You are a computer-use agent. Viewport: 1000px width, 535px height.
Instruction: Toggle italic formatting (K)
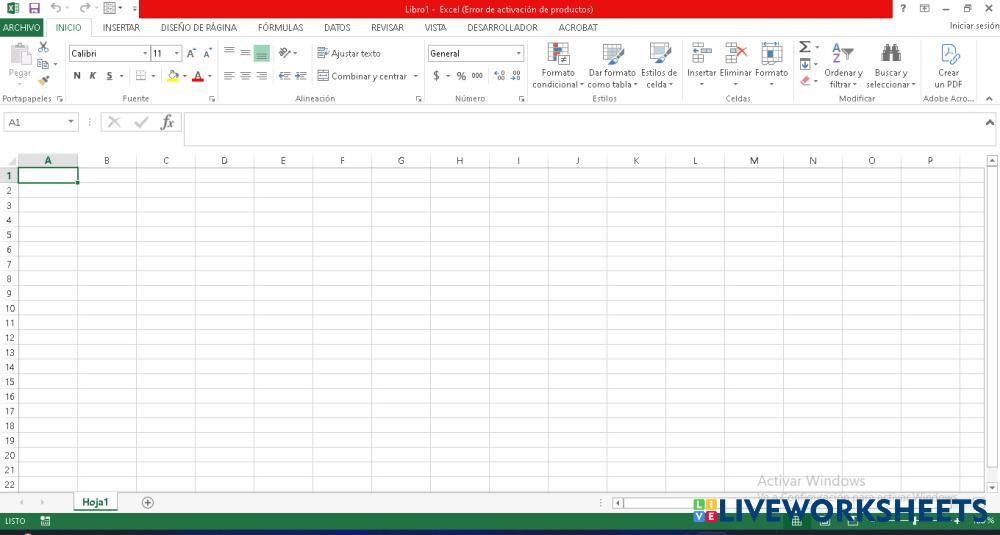93,76
